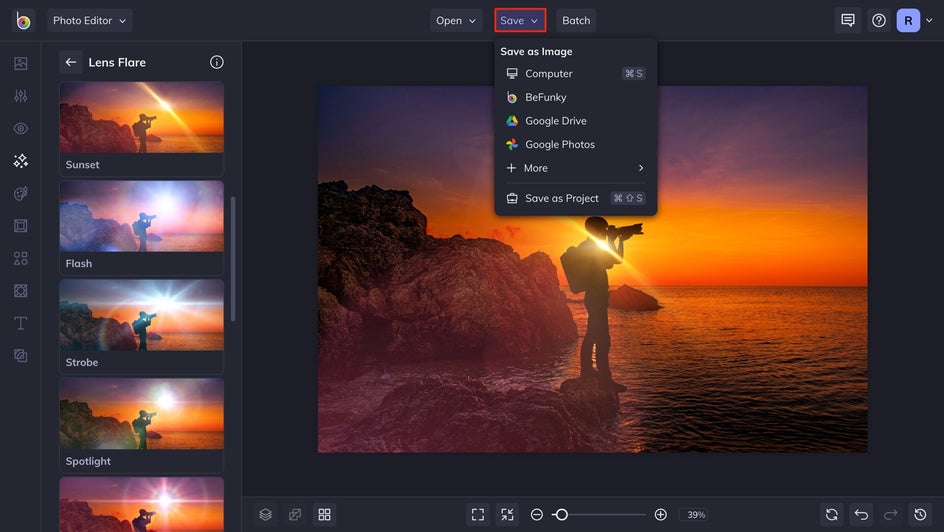Open the Edit sliders sidebar icon
Image resolution: width=944 pixels, height=532 pixels.
click(20, 96)
